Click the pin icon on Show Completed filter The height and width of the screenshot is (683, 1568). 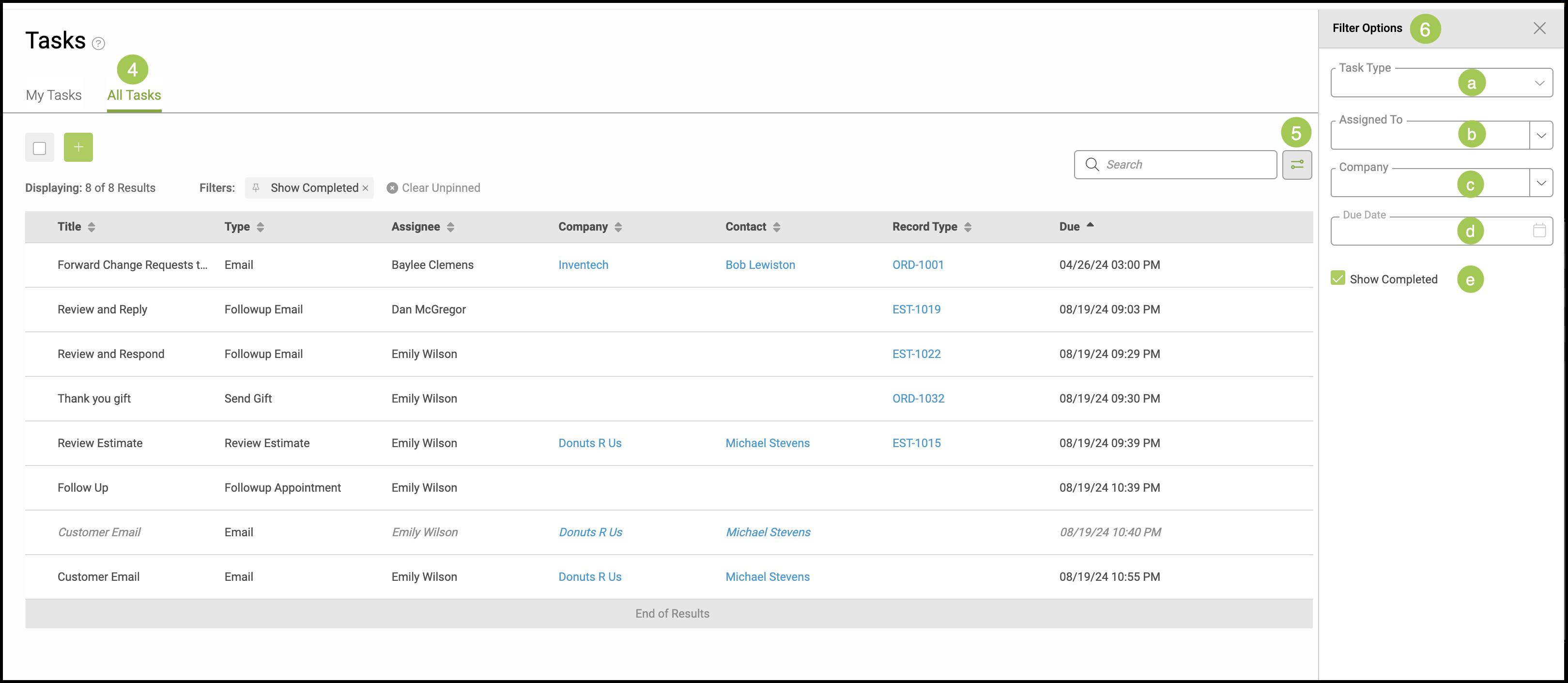point(256,188)
